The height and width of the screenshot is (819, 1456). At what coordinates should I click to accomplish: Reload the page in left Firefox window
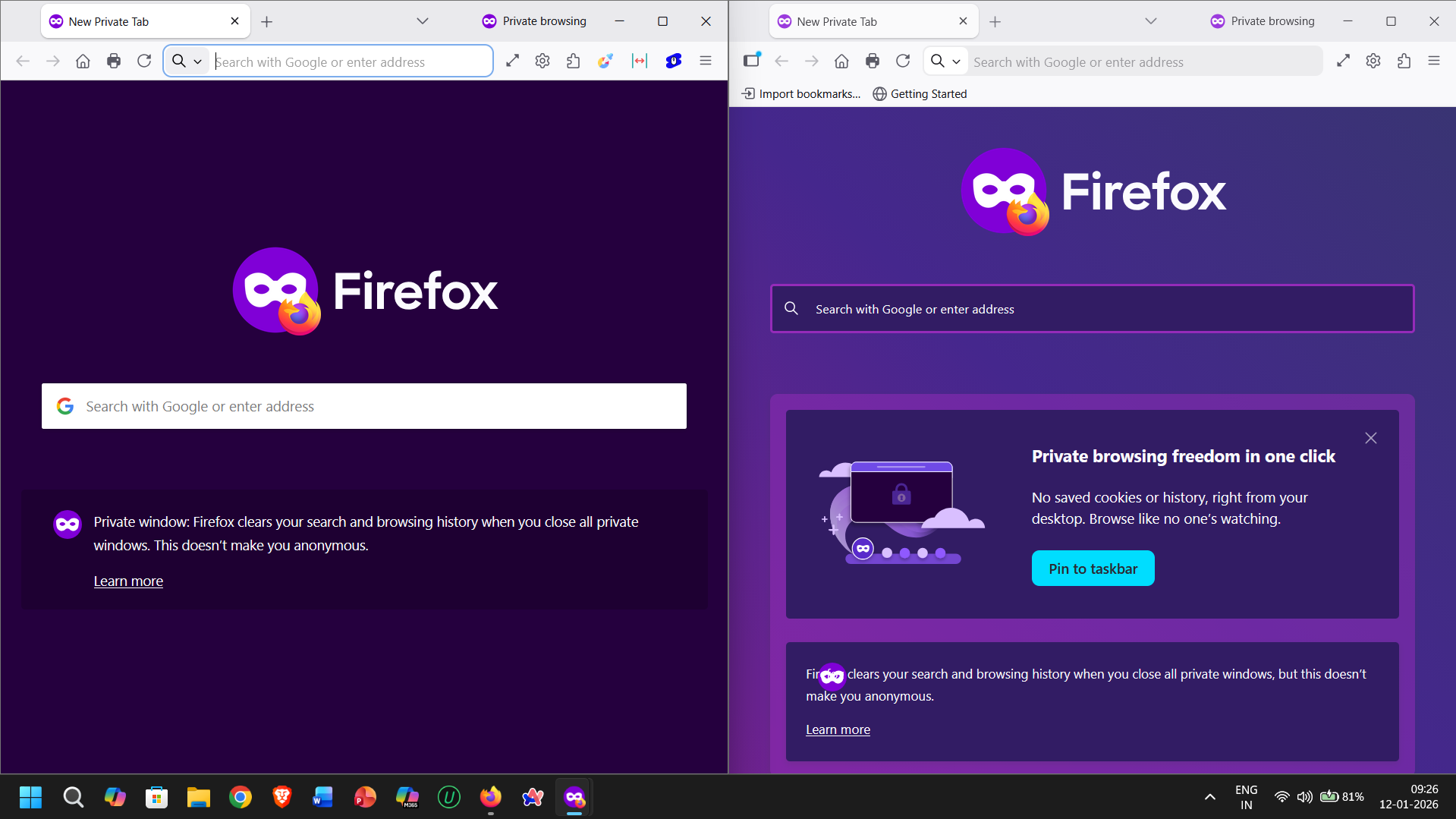[x=144, y=61]
